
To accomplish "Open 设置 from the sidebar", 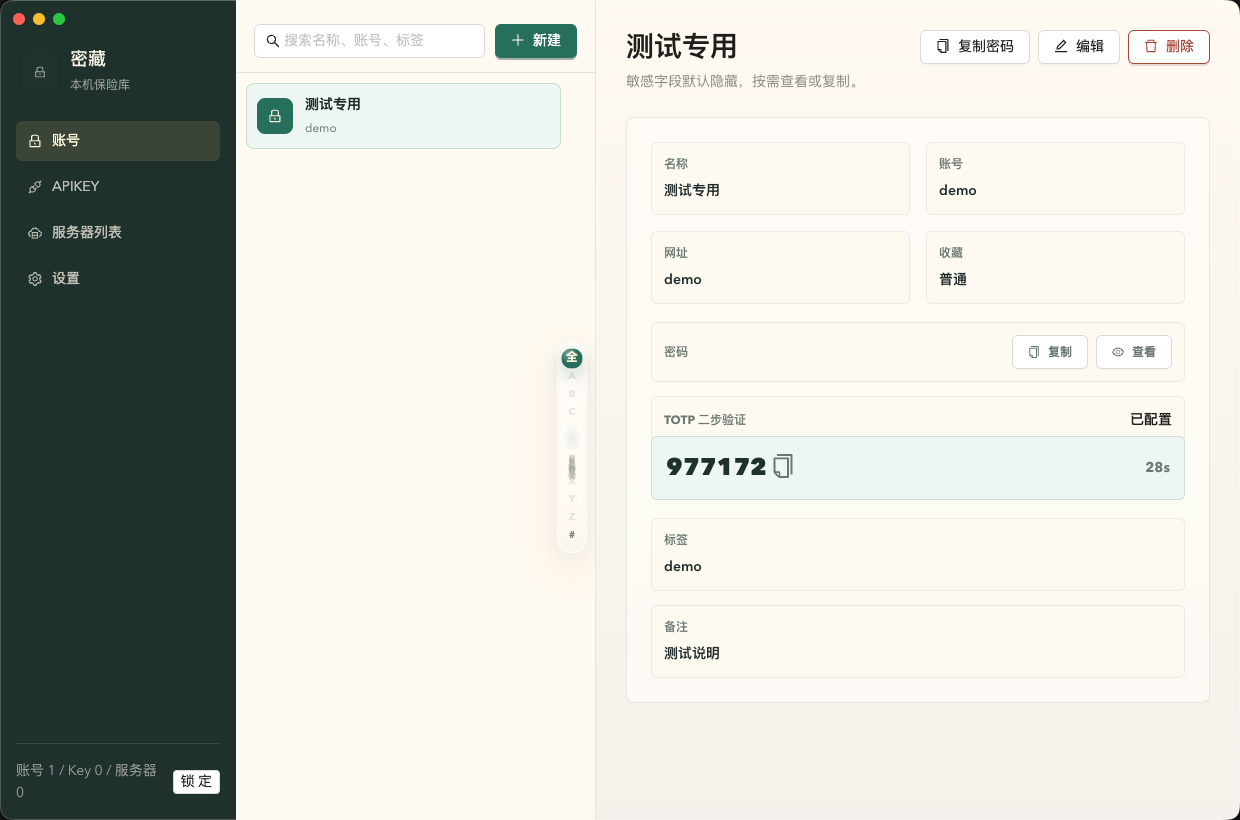I will 118,279.
